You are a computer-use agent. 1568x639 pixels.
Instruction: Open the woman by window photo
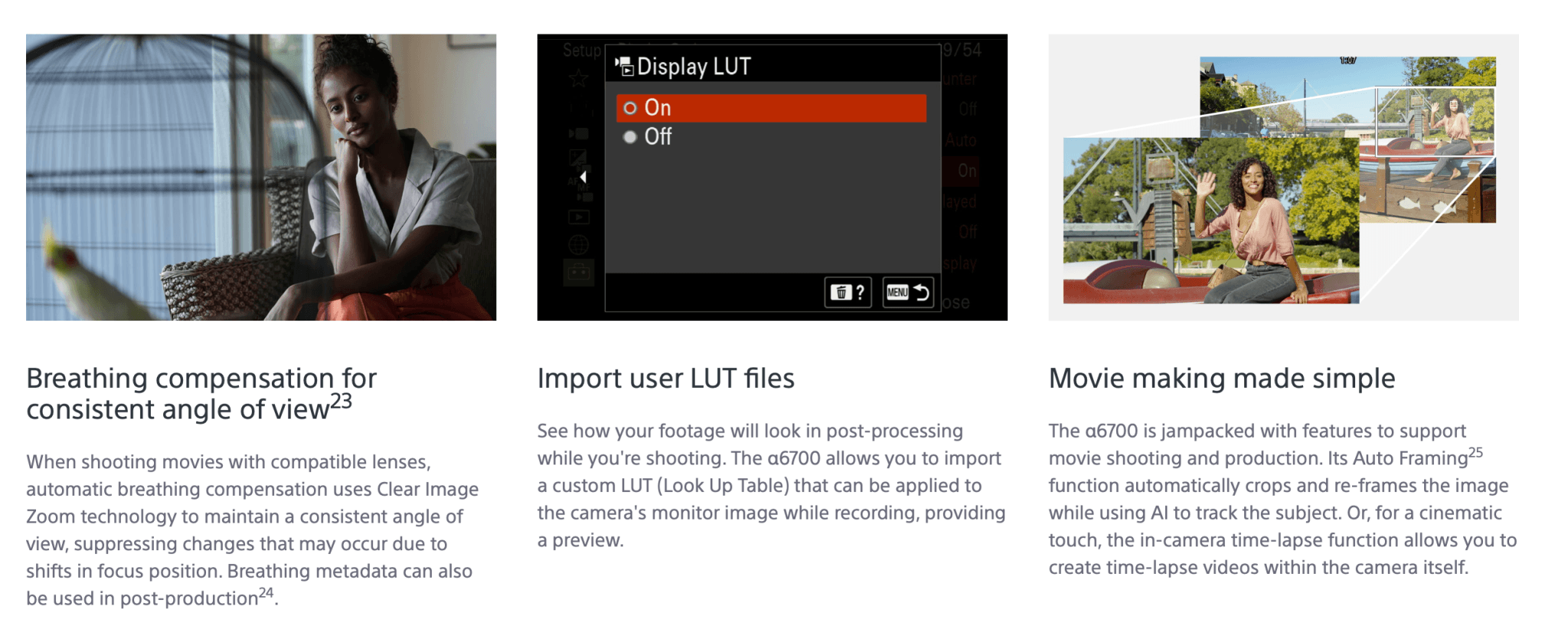261,177
